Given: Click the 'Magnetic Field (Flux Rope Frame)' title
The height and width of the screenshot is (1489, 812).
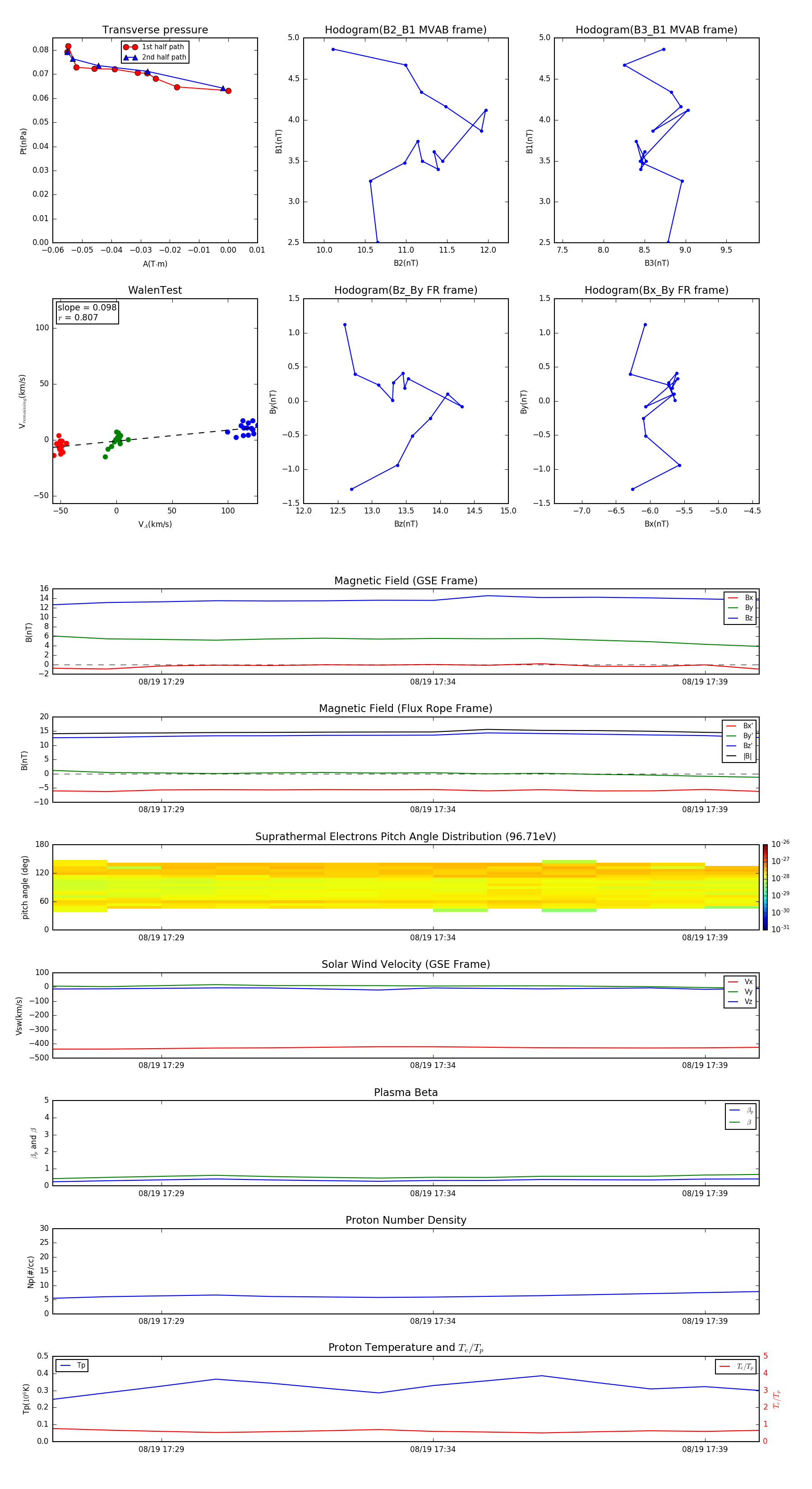Looking at the screenshot, I should tap(406, 709).
